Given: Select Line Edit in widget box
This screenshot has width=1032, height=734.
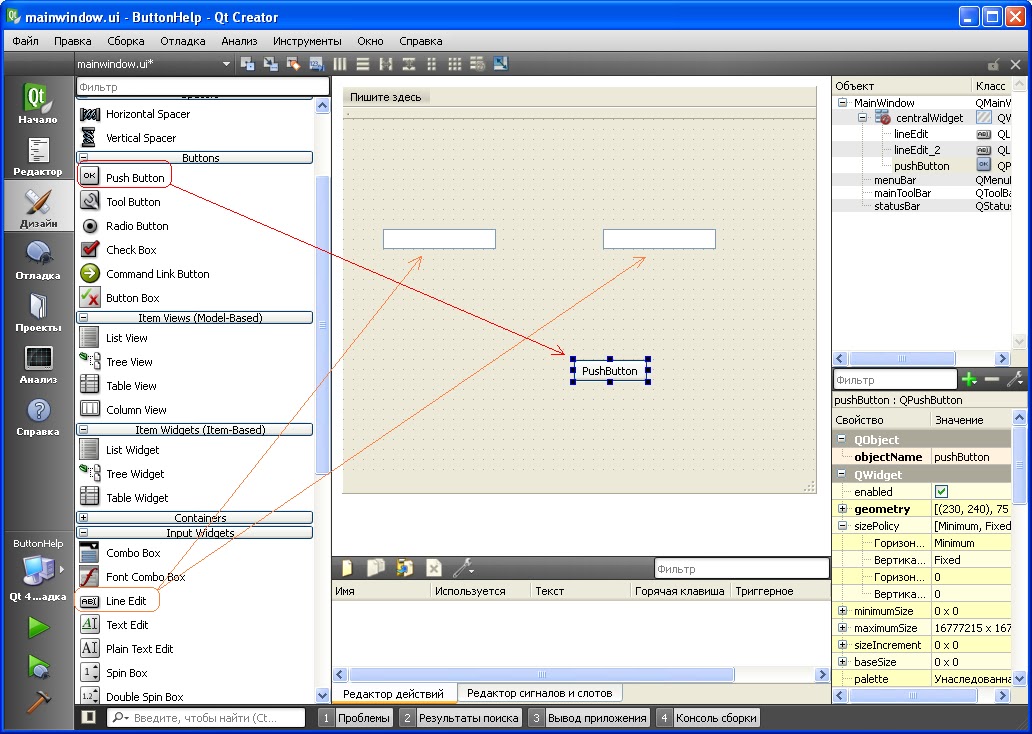Looking at the screenshot, I should pos(117,600).
